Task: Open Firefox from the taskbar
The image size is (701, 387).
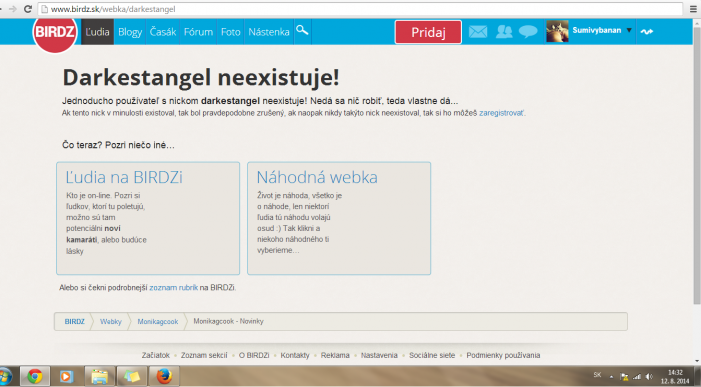Action: (164, 376)
